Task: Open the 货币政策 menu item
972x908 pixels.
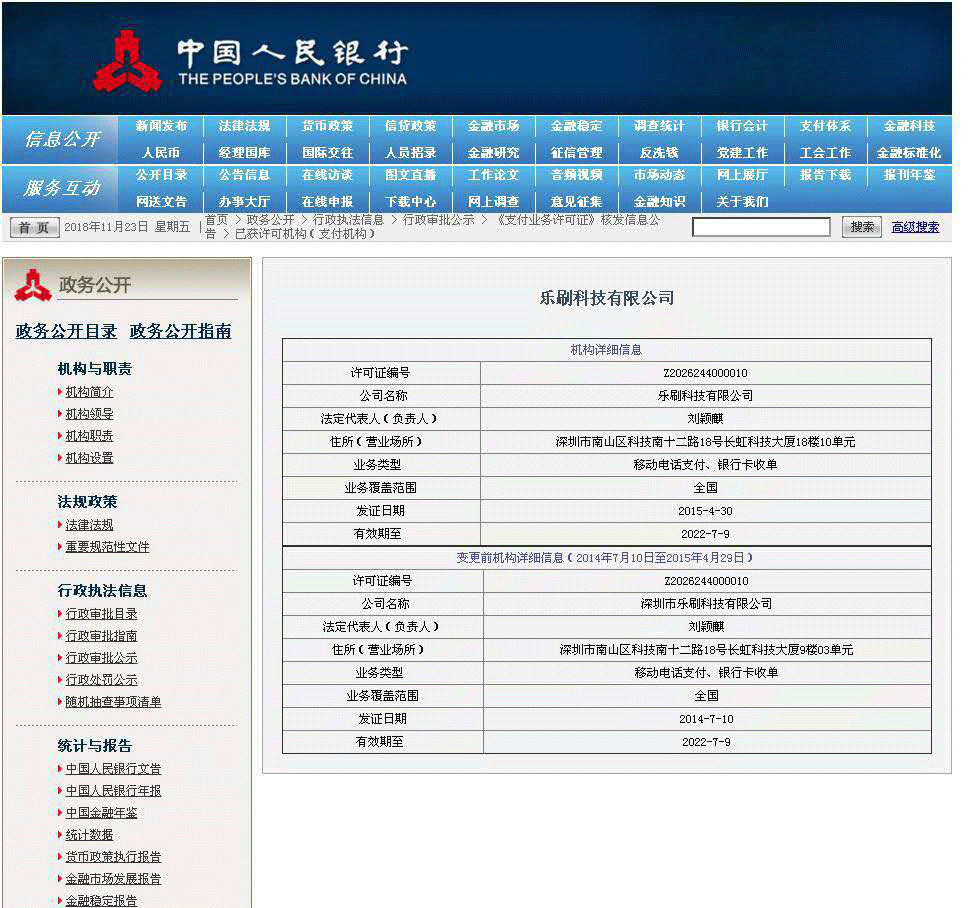Action: point(328,126)
